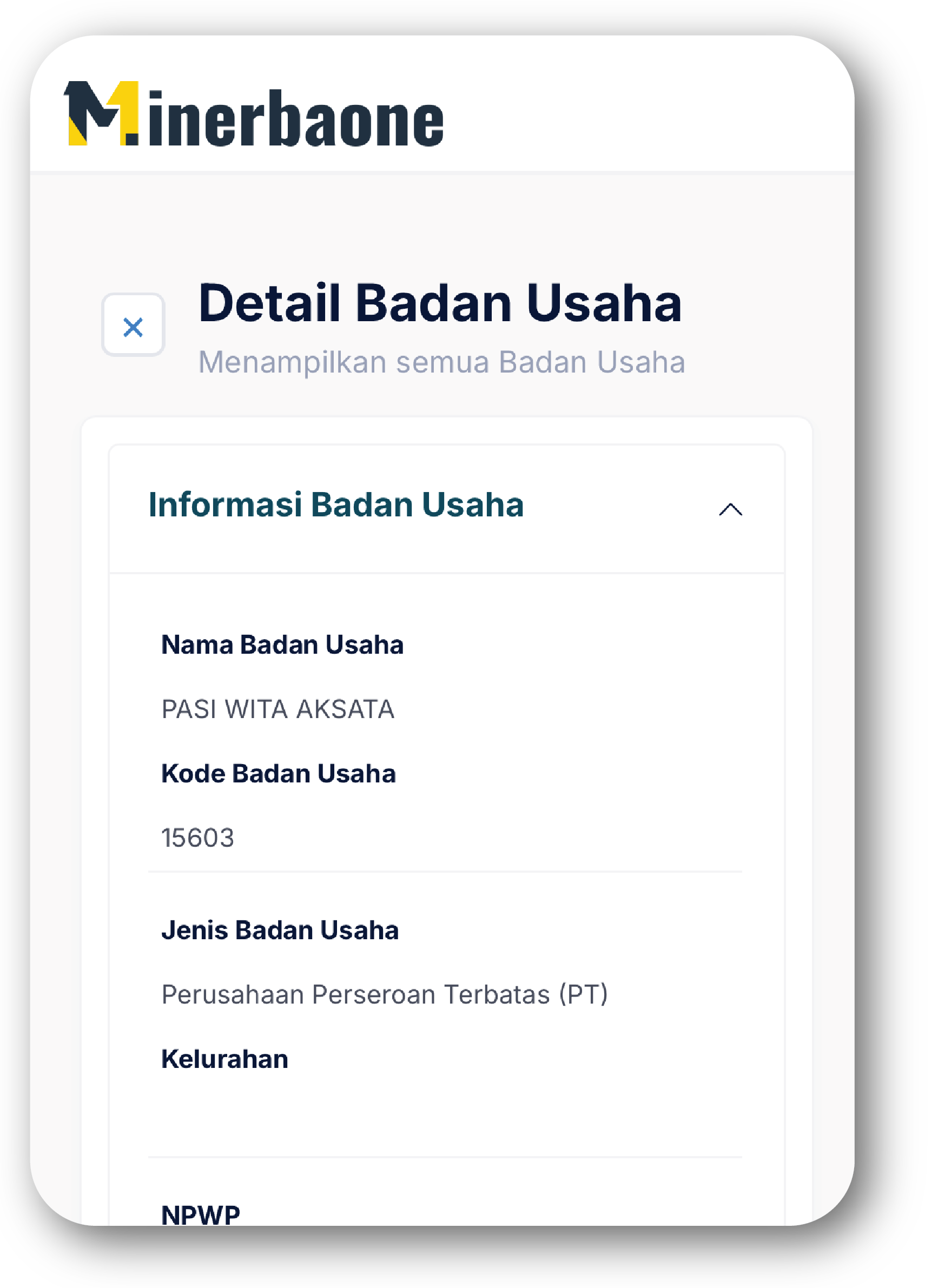Click the yellow-and-navy M logo emblem
Viewport: 951px width, 1288px height.
tap(102, 114)
